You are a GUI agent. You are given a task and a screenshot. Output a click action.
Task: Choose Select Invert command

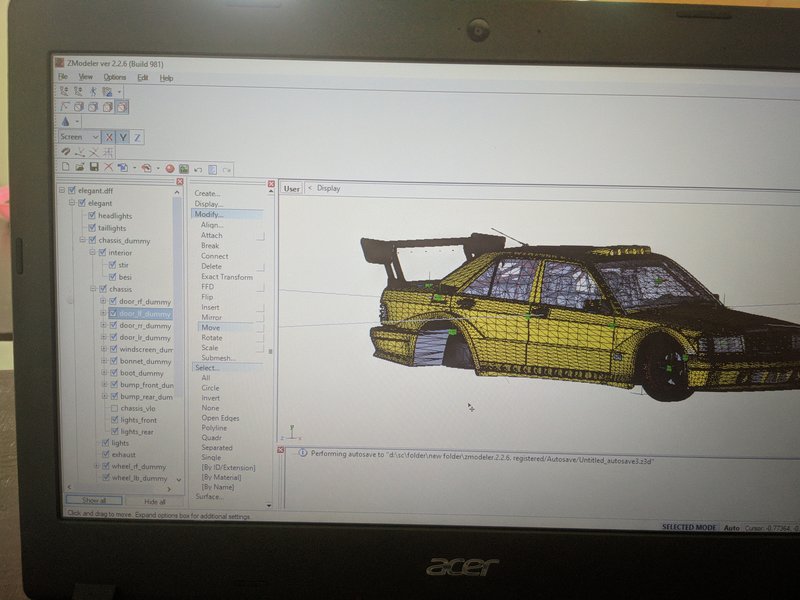210,398
